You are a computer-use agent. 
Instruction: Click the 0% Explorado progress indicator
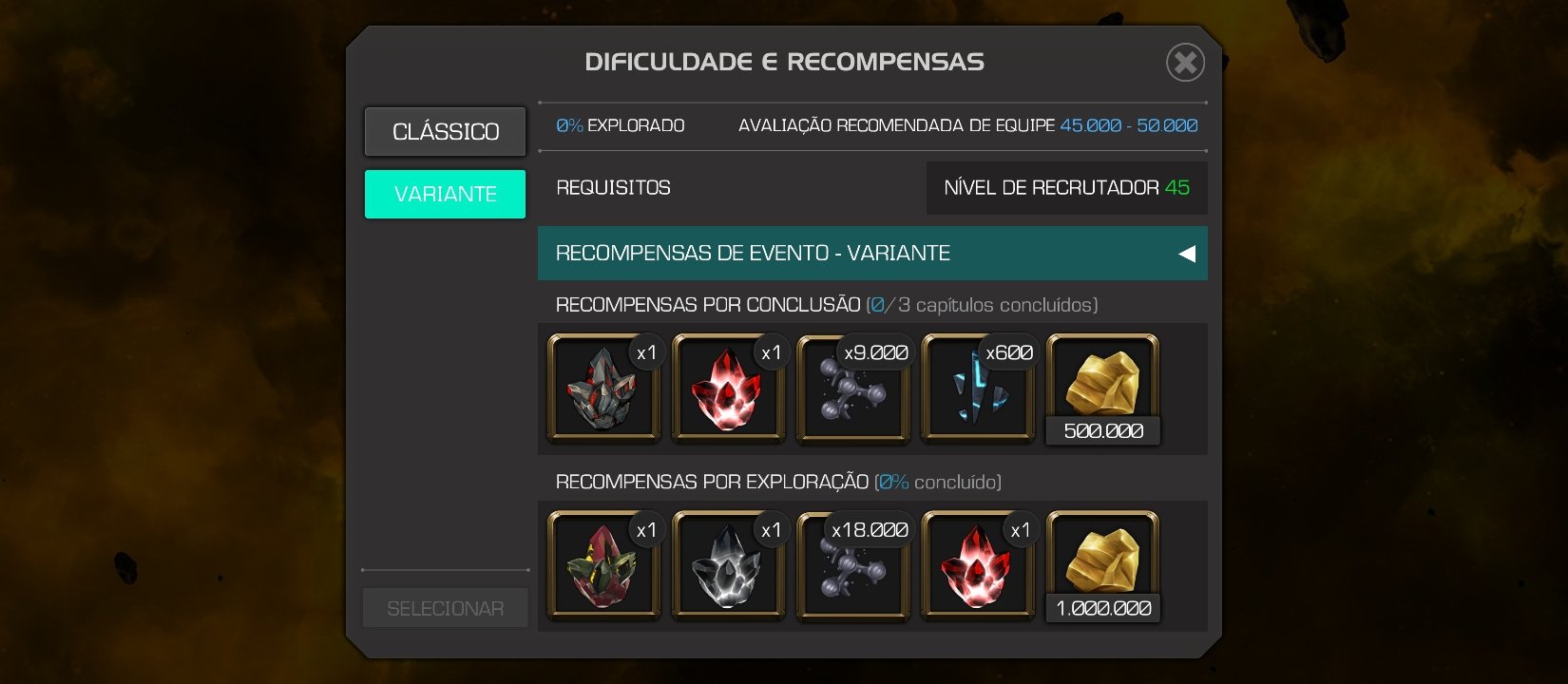point(620,125)
